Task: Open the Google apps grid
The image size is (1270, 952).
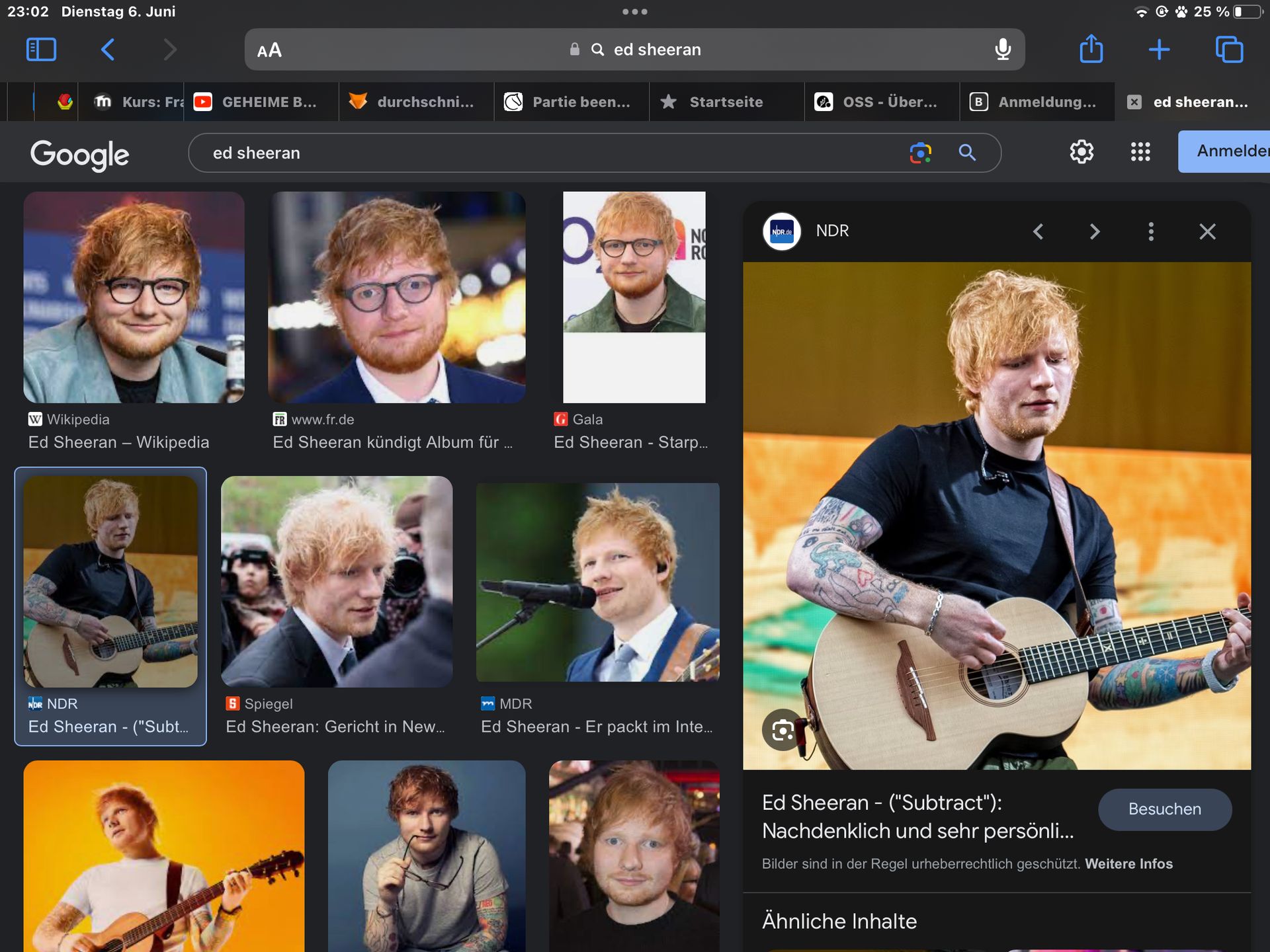Action: click(x=1140, y=152)
